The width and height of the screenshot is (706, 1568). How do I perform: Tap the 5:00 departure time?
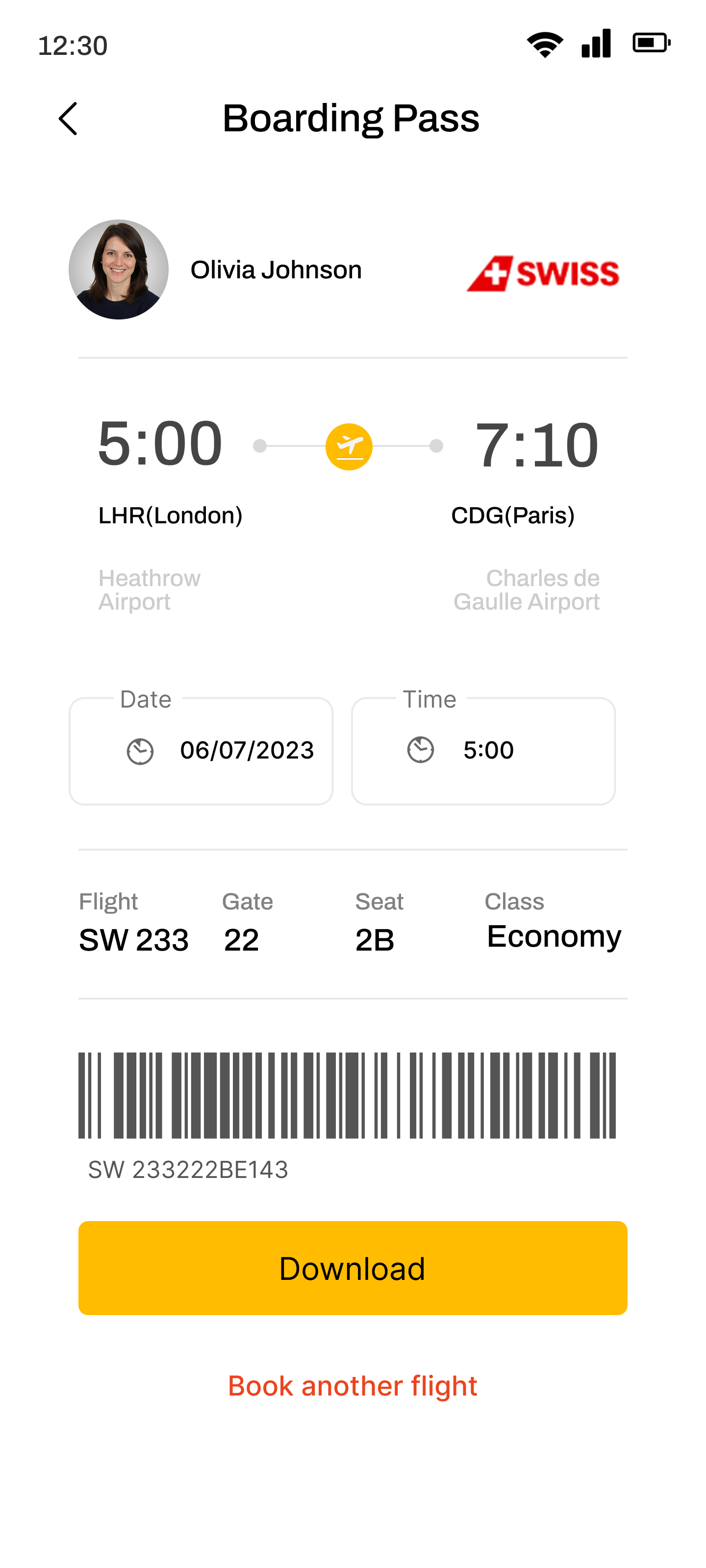click(x=160, y=444)
